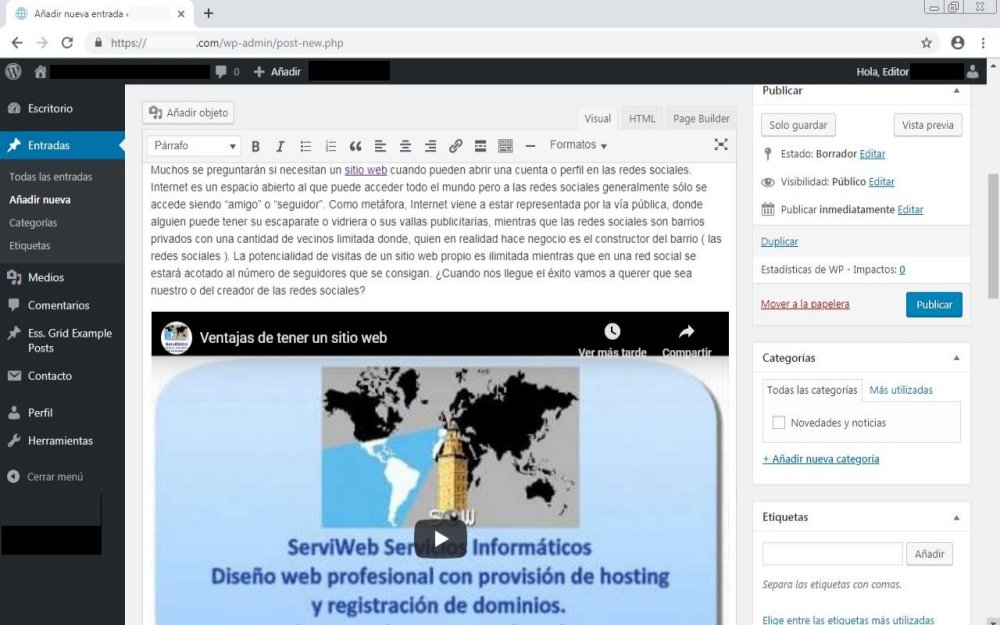1000x625 pixels.
Task: Click the Mover a la papelera link
Action: 805,304
